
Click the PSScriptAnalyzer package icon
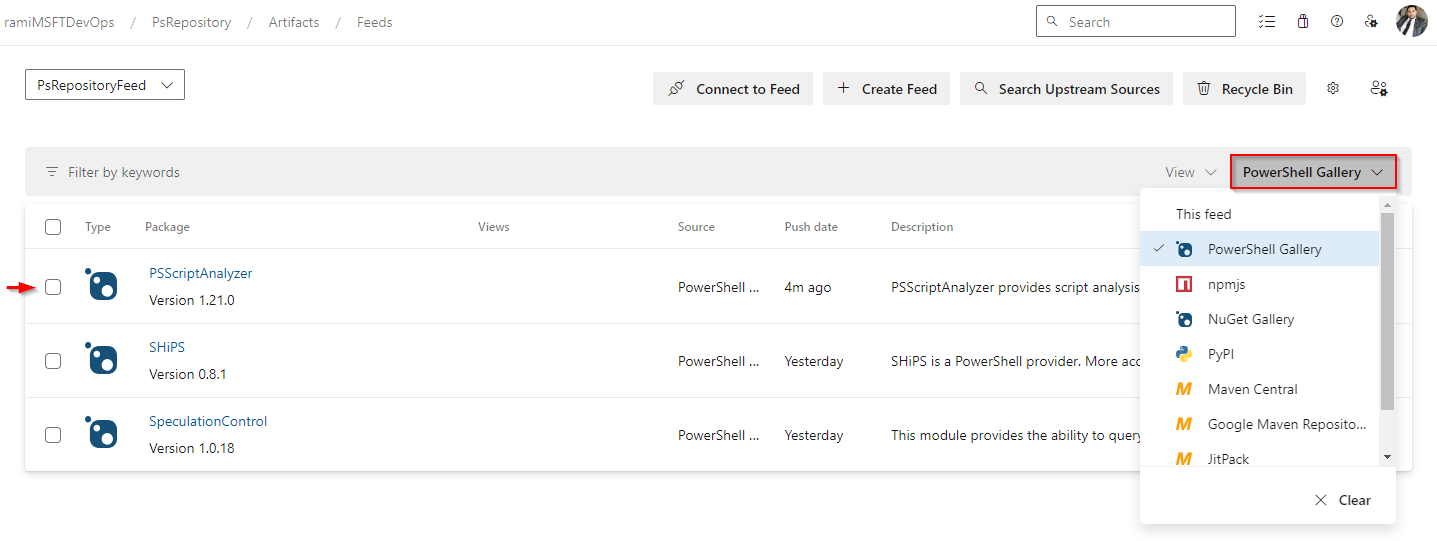point(101,285)
